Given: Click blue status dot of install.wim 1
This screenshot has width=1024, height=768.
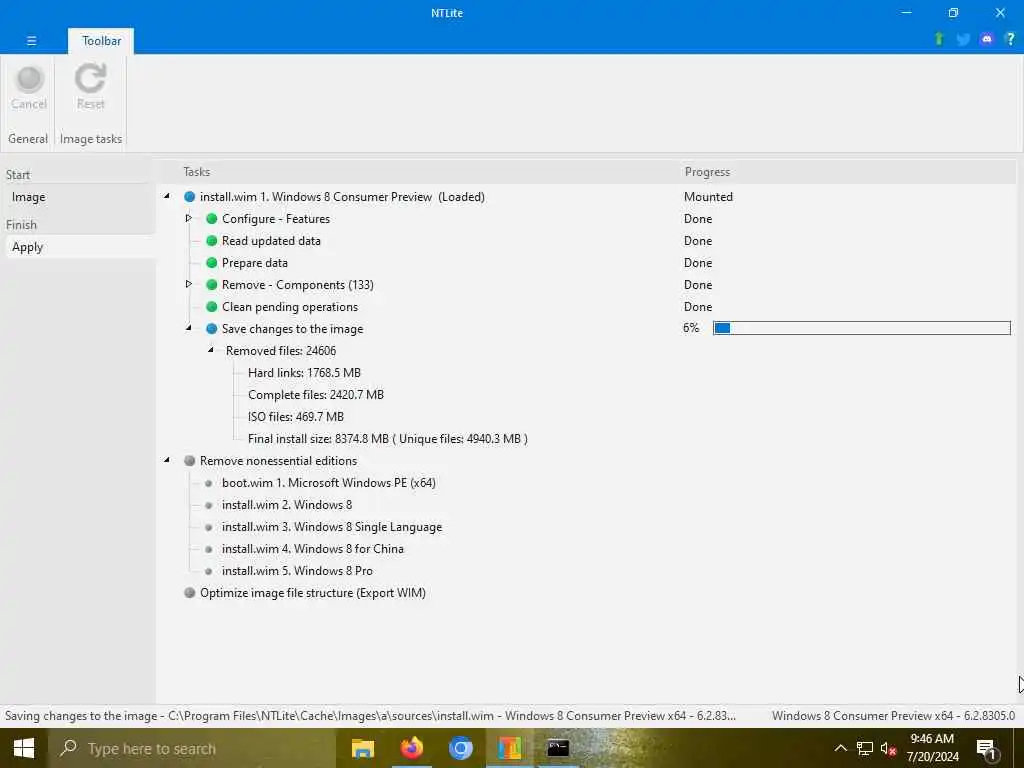Looking at the screenshot, I should pyautogui.click(x=189, y=197).
